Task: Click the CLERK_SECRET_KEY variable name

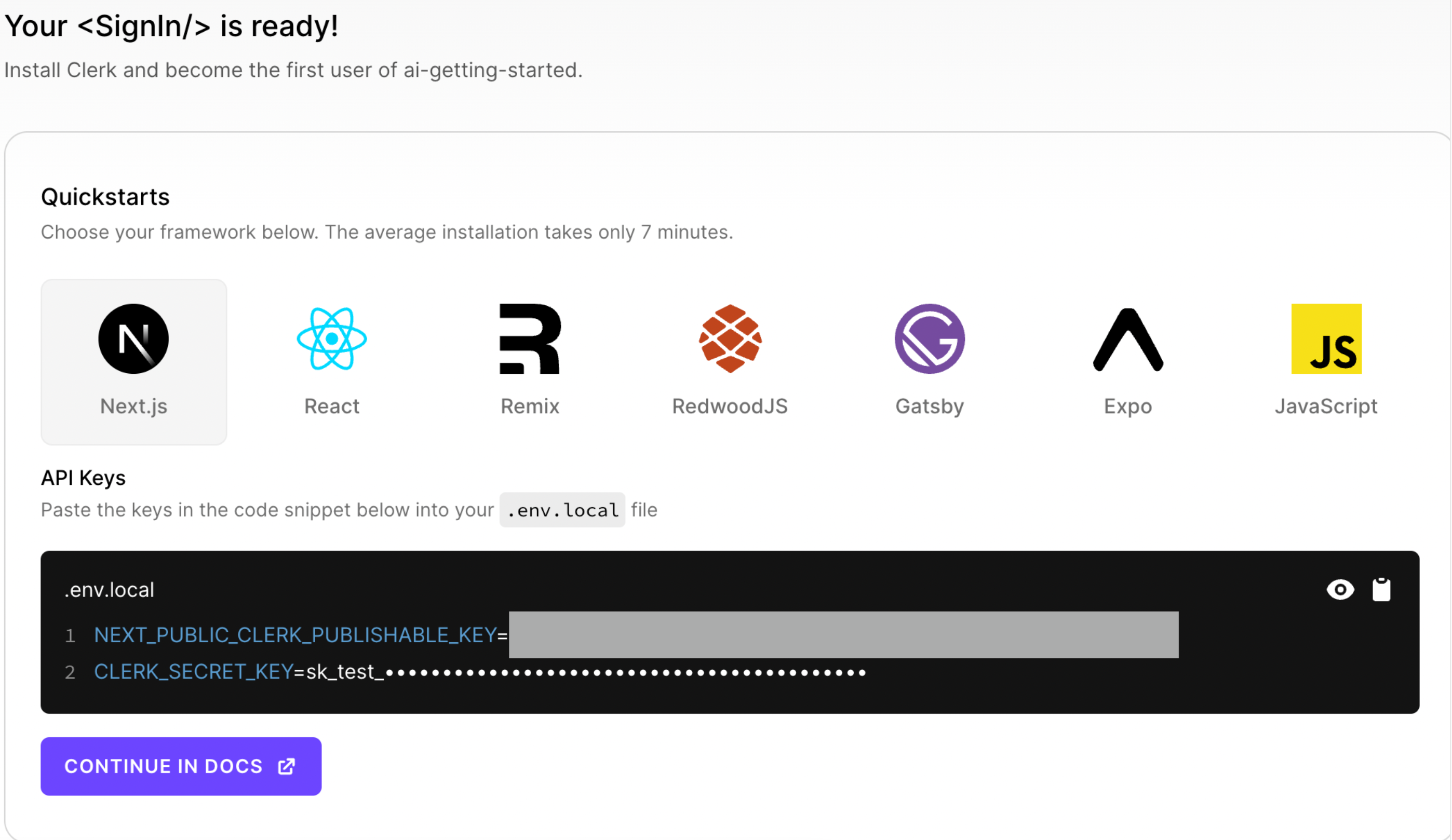Action: click(194, 672)
